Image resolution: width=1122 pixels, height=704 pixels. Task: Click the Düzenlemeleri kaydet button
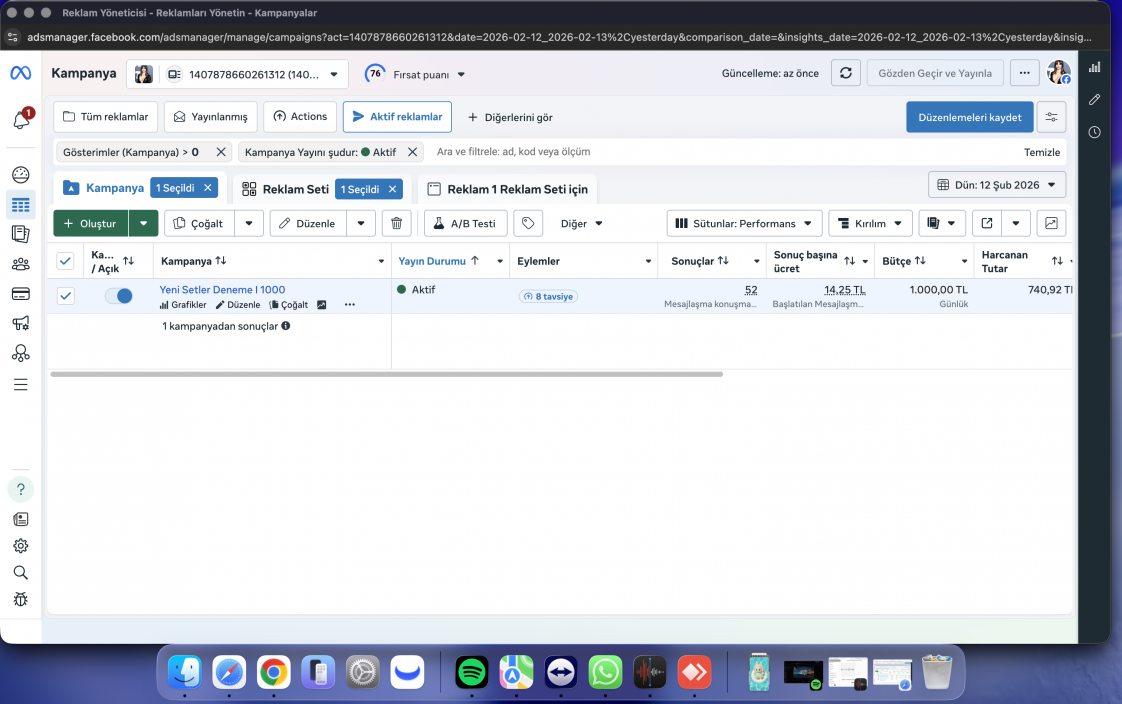970,117
